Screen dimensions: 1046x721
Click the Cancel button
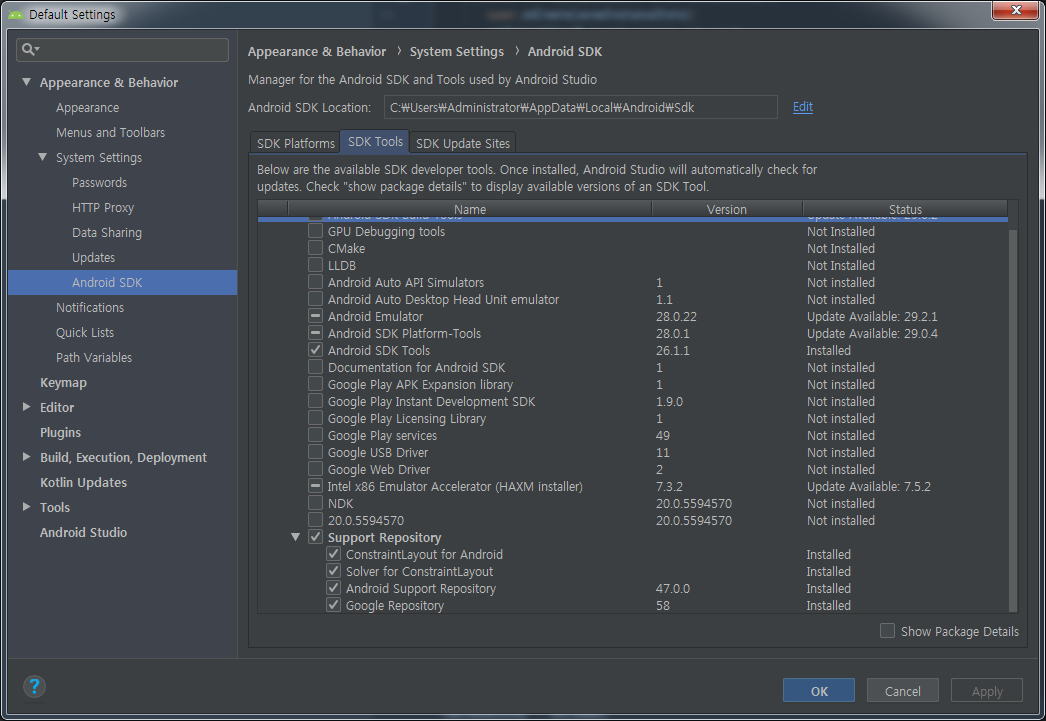click(x=903, y=691)
